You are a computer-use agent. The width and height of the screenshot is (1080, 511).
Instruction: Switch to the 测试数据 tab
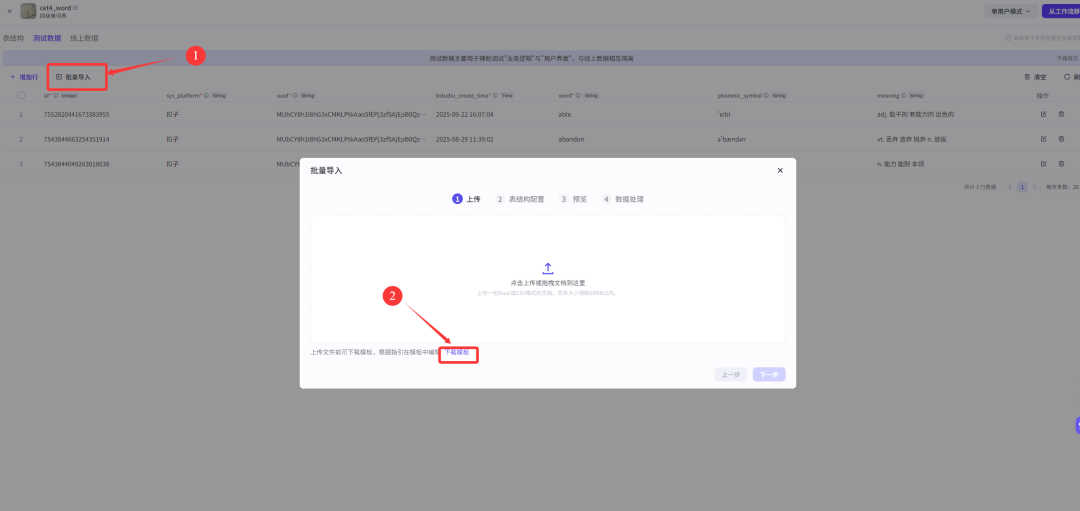pos(47,38)
